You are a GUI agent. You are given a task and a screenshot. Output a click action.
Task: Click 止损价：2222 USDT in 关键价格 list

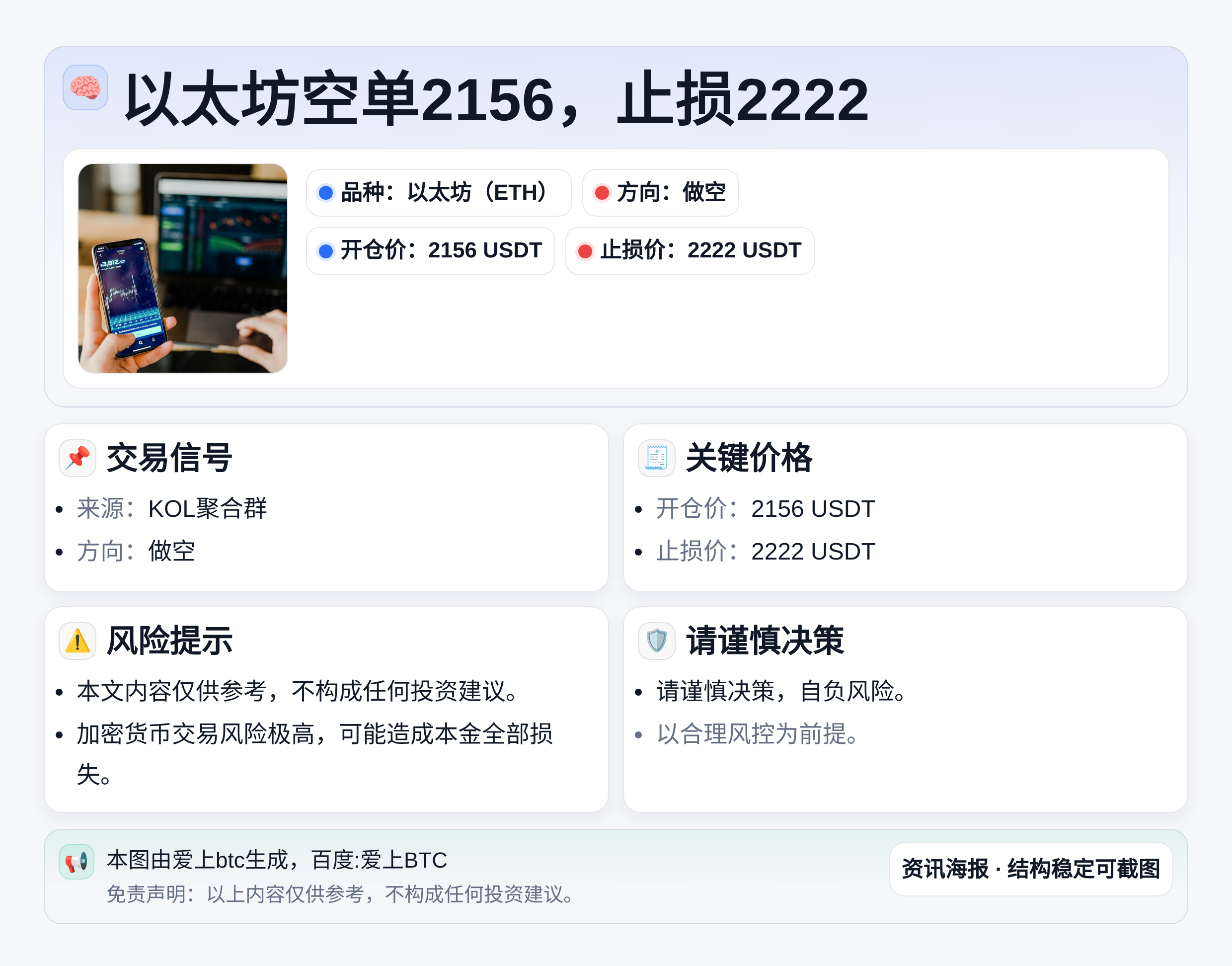point(766,552)
